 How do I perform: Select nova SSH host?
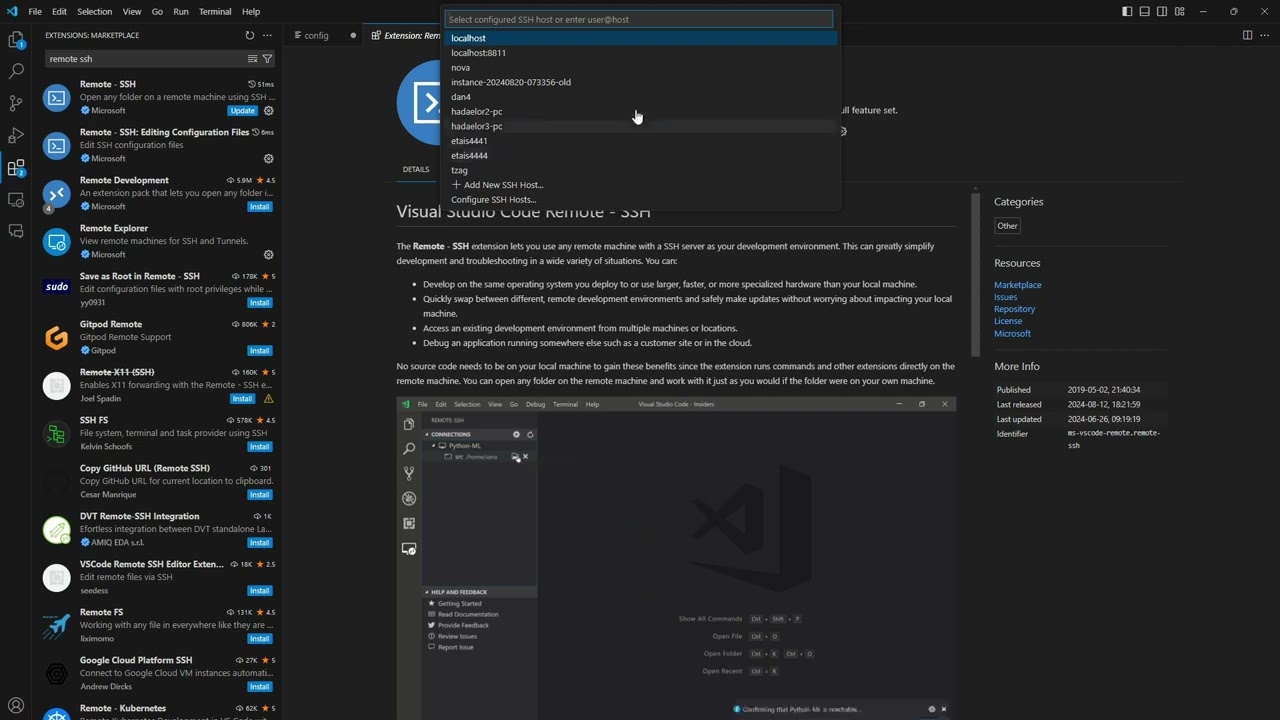640,68
